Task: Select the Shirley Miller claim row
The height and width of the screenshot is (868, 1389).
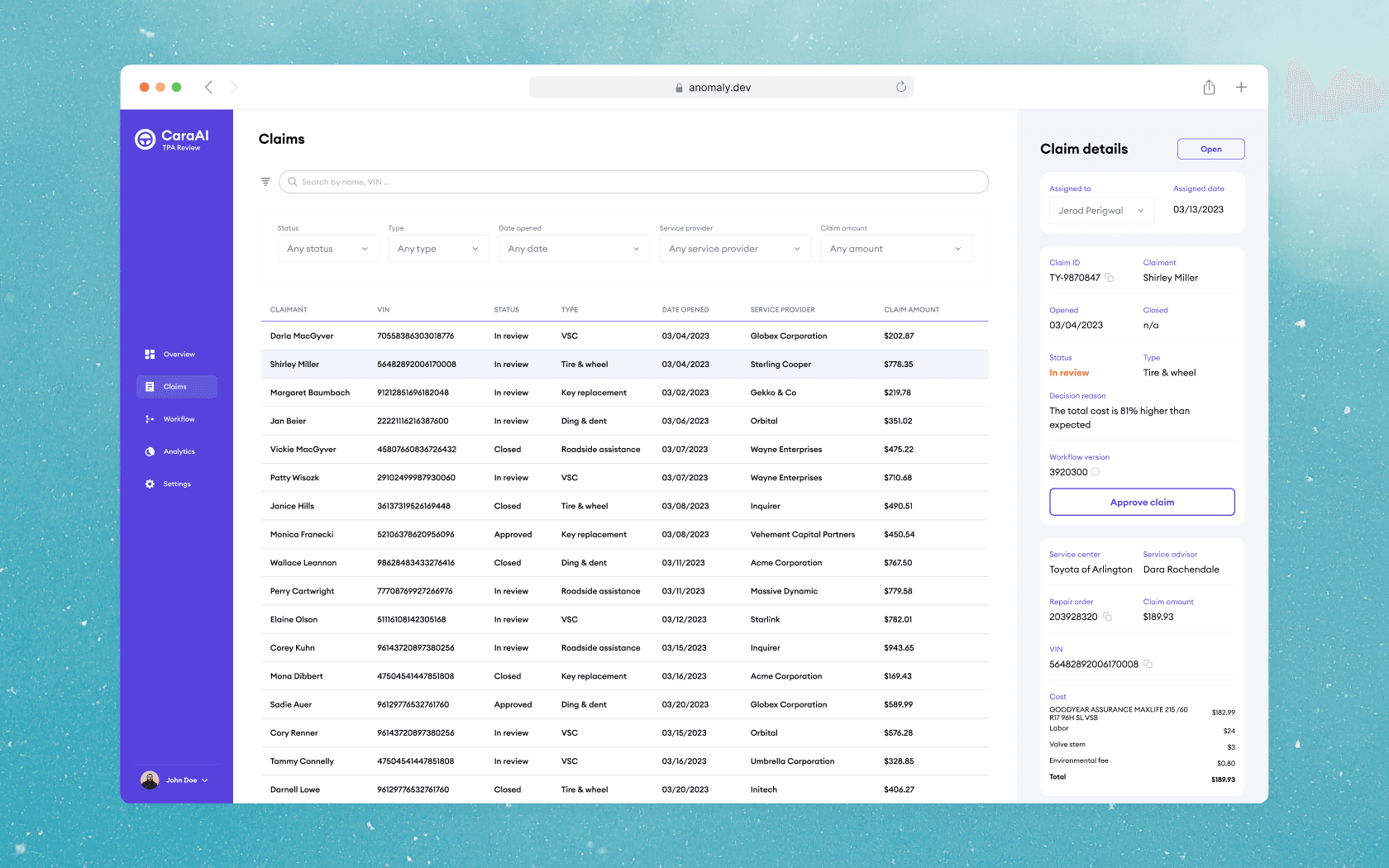Action: [x=624, y=365]
